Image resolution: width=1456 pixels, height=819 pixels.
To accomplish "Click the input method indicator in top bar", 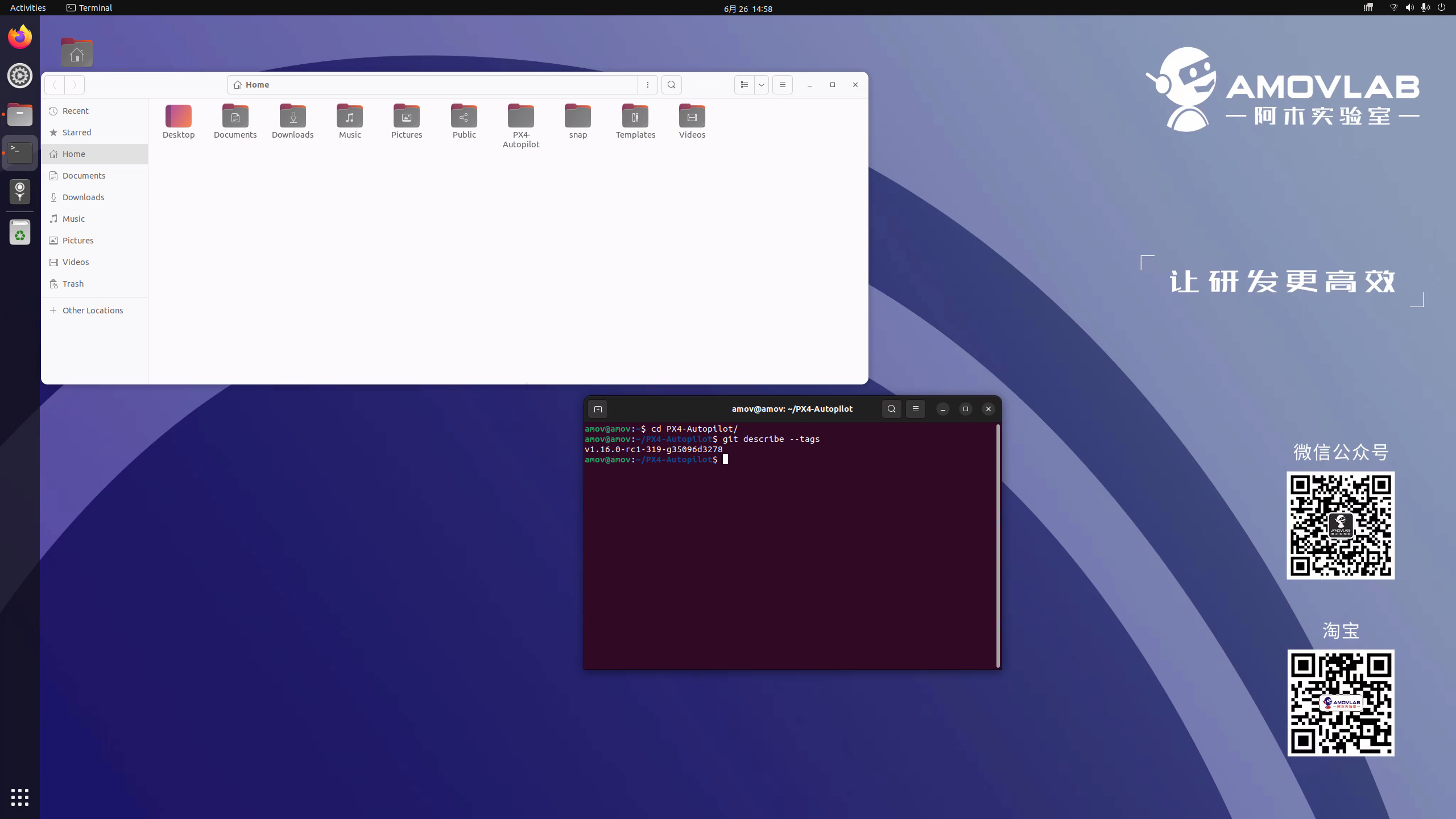I will point(1368,8).
